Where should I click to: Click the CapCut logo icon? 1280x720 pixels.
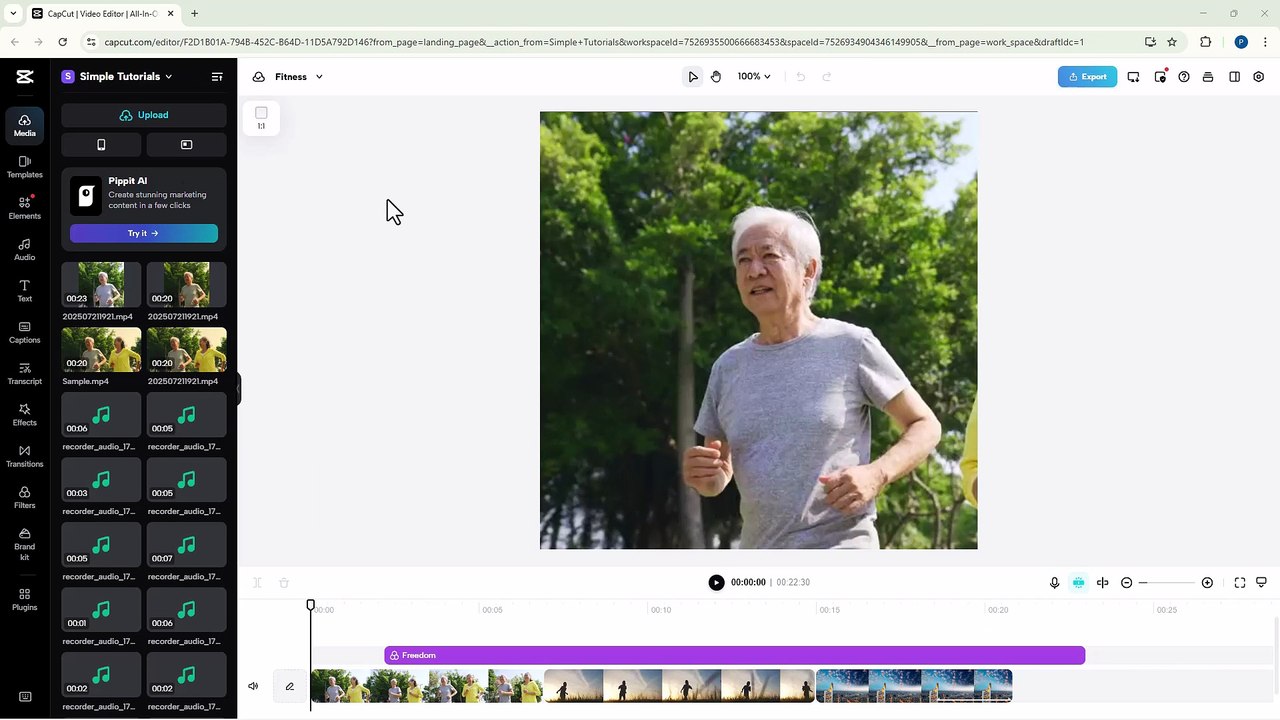point(25,76)
